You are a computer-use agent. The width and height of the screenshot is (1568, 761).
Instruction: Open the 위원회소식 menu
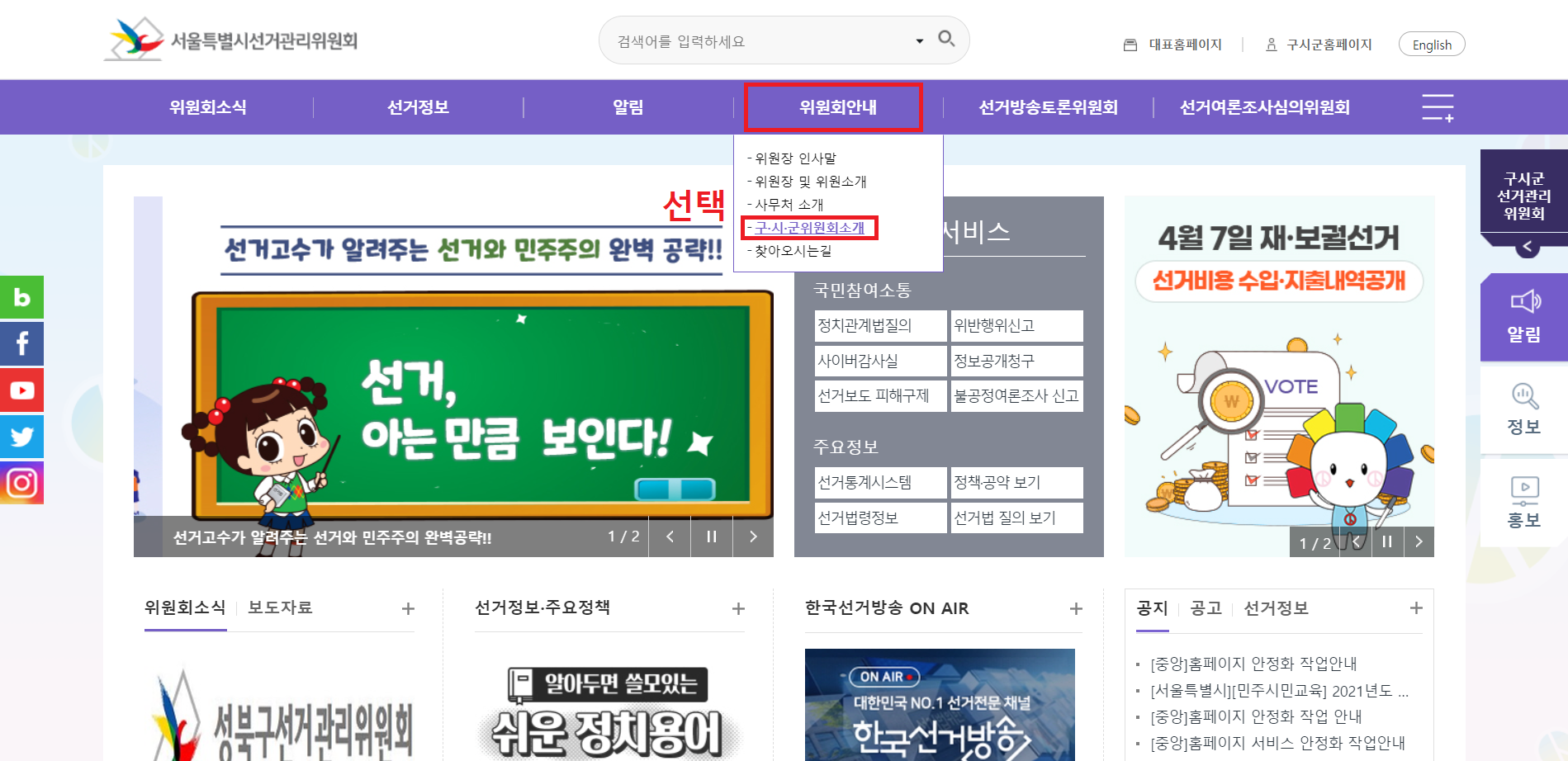[208, 107]
